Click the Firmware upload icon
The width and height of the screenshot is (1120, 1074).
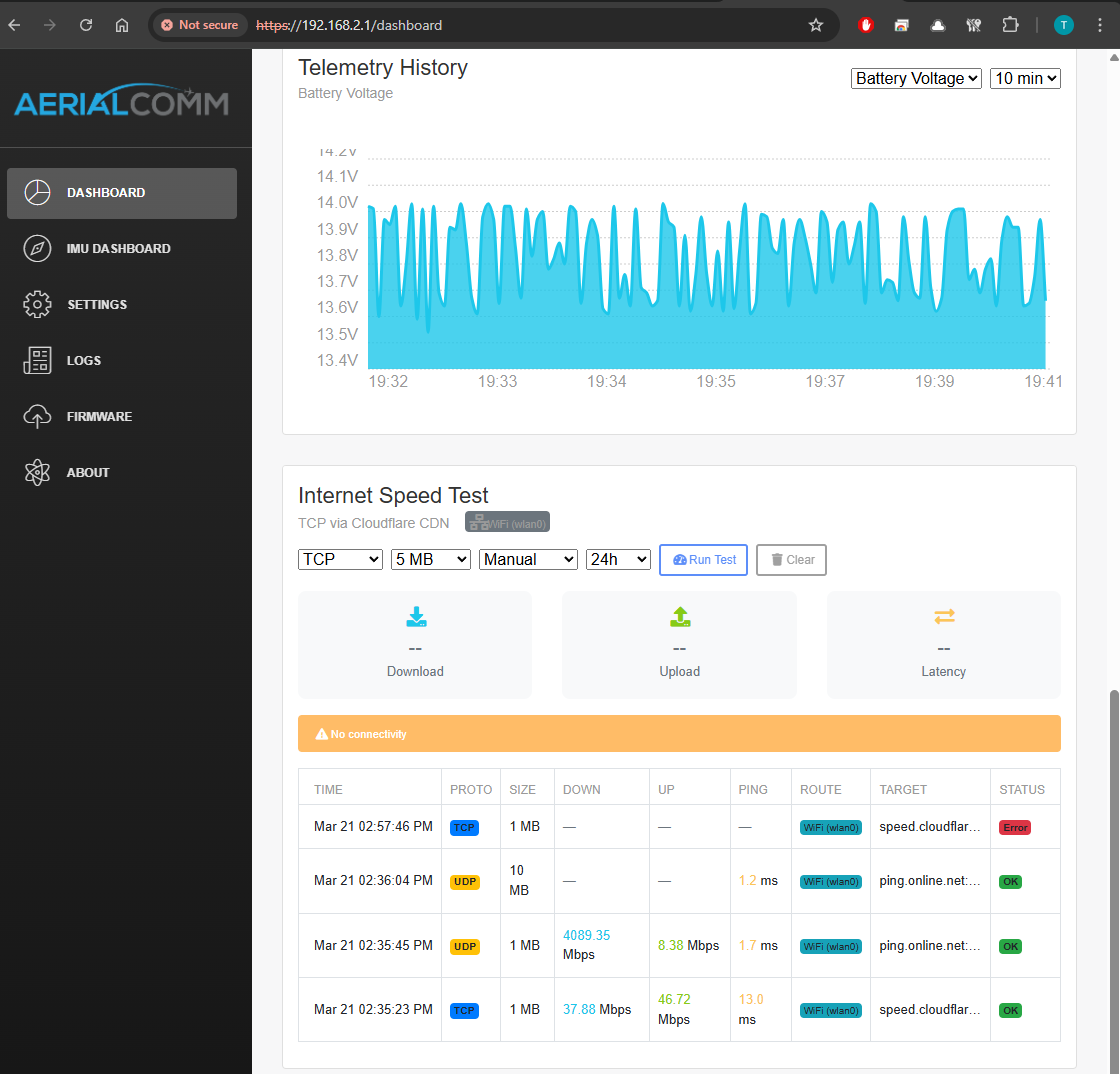pos(38,416)
